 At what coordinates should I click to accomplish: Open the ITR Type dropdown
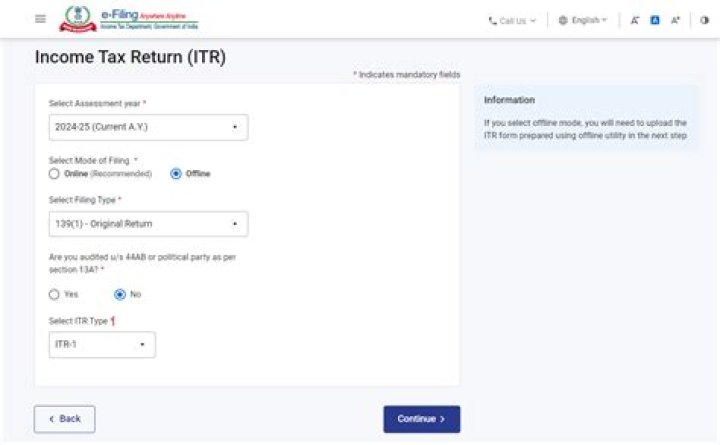[102, 344]
